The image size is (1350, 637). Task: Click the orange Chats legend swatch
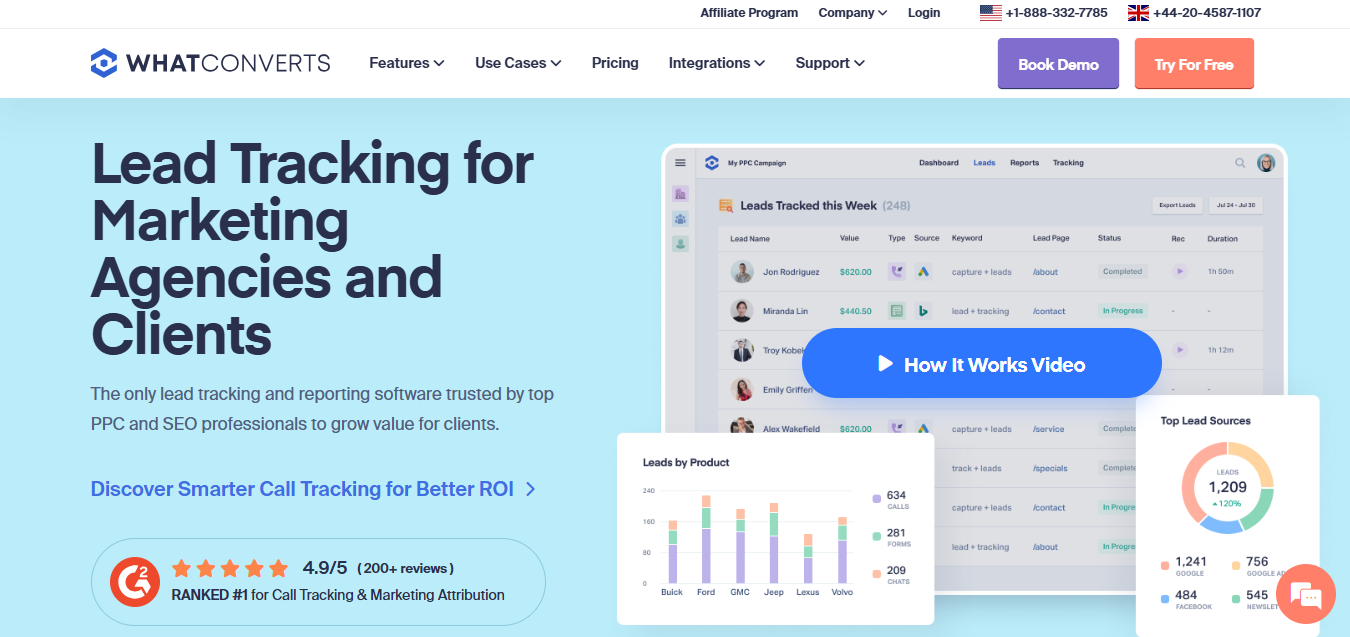point(877,574)
